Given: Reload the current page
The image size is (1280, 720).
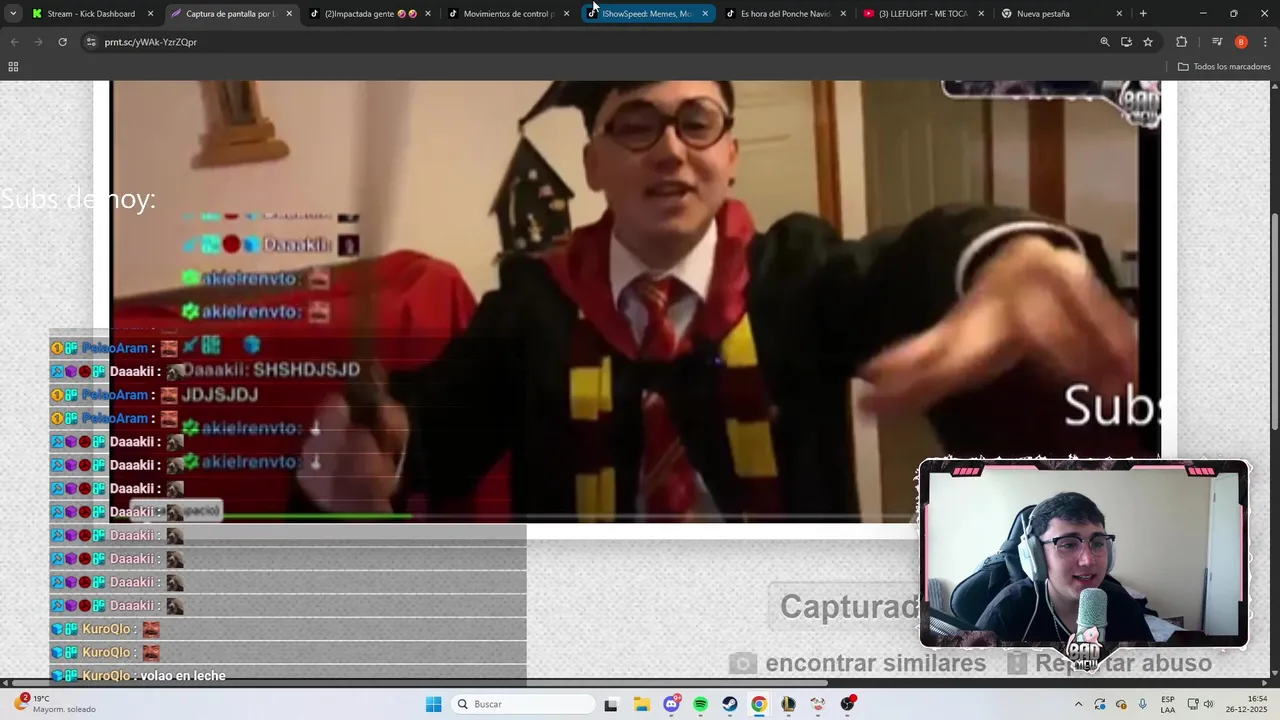Looking at the screenshot, I should coord(62,42).
